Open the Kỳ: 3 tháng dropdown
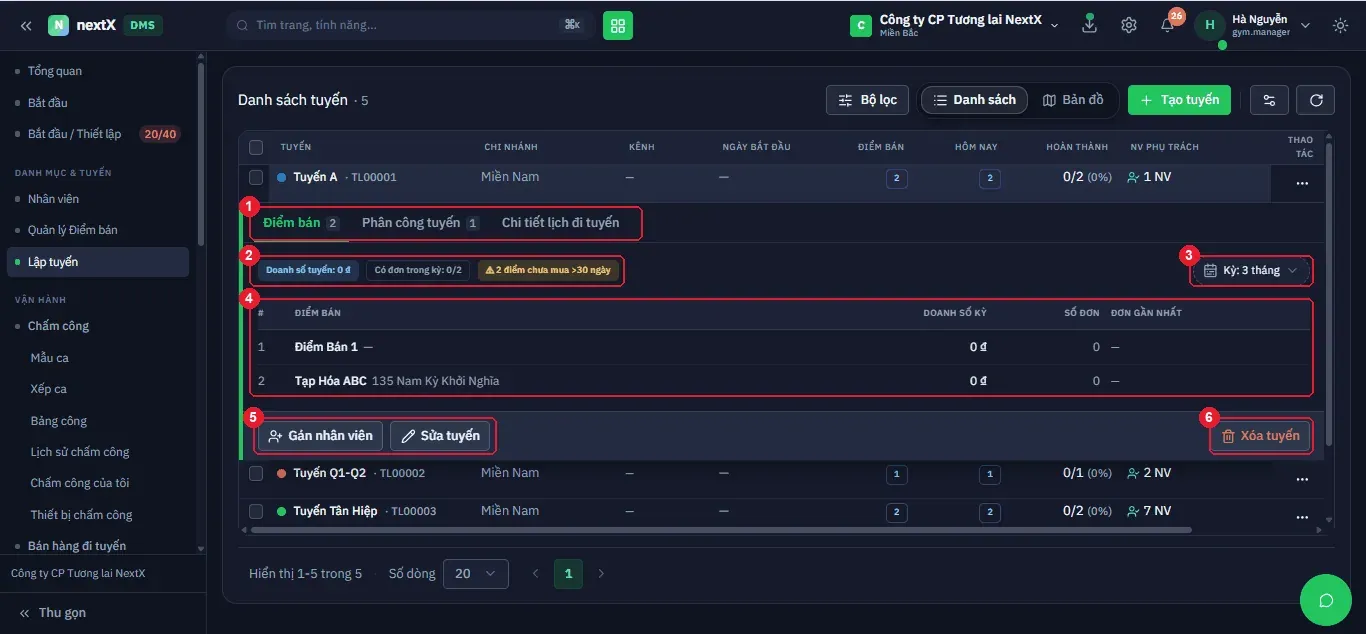The height and width of the screenshot is (634, 1366). 1250,270
